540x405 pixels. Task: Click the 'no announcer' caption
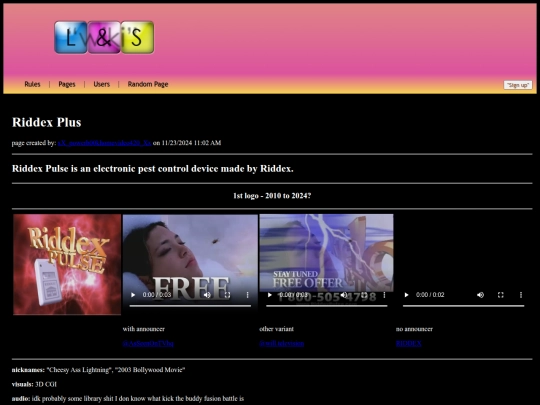pyautogui.click(x=414, y=329)
